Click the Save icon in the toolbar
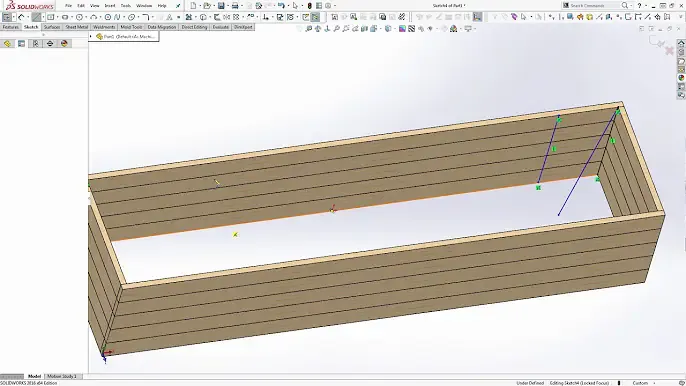Viewport: 686px width, 386px height. click(221, 6)
